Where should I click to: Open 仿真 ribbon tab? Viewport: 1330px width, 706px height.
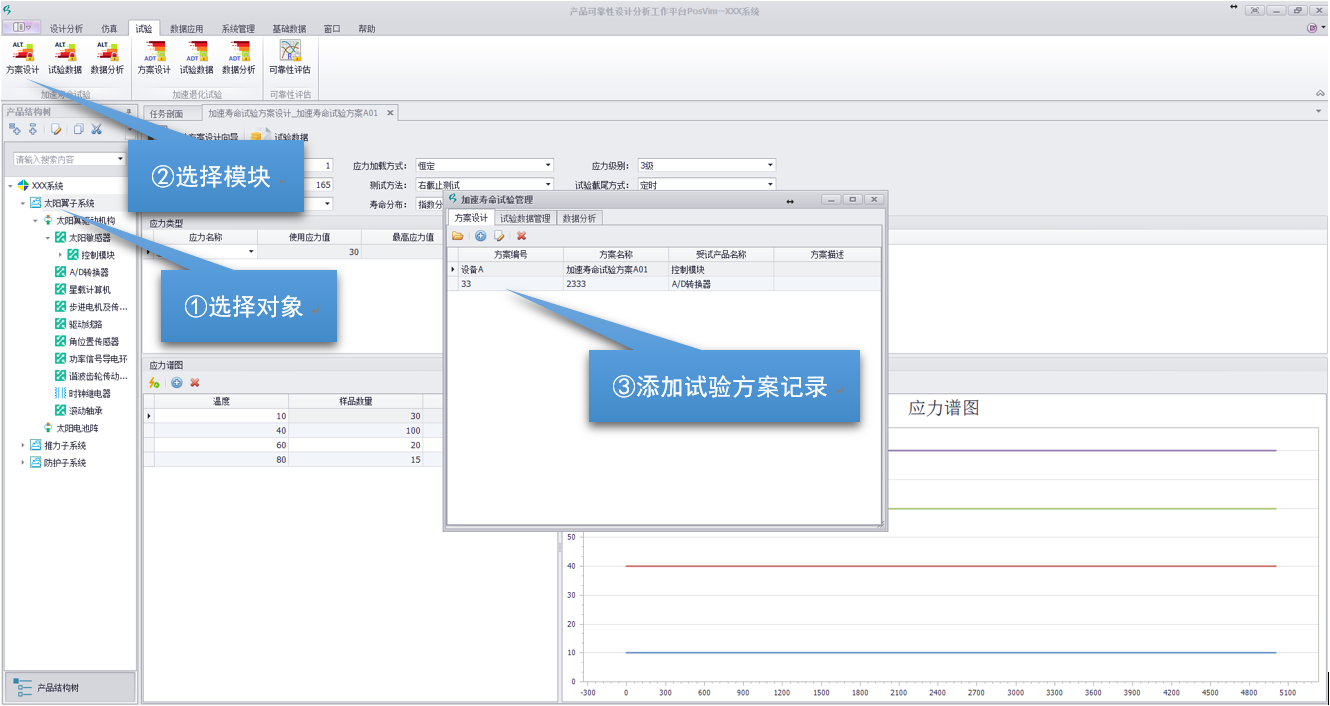[x=109, y=29]
